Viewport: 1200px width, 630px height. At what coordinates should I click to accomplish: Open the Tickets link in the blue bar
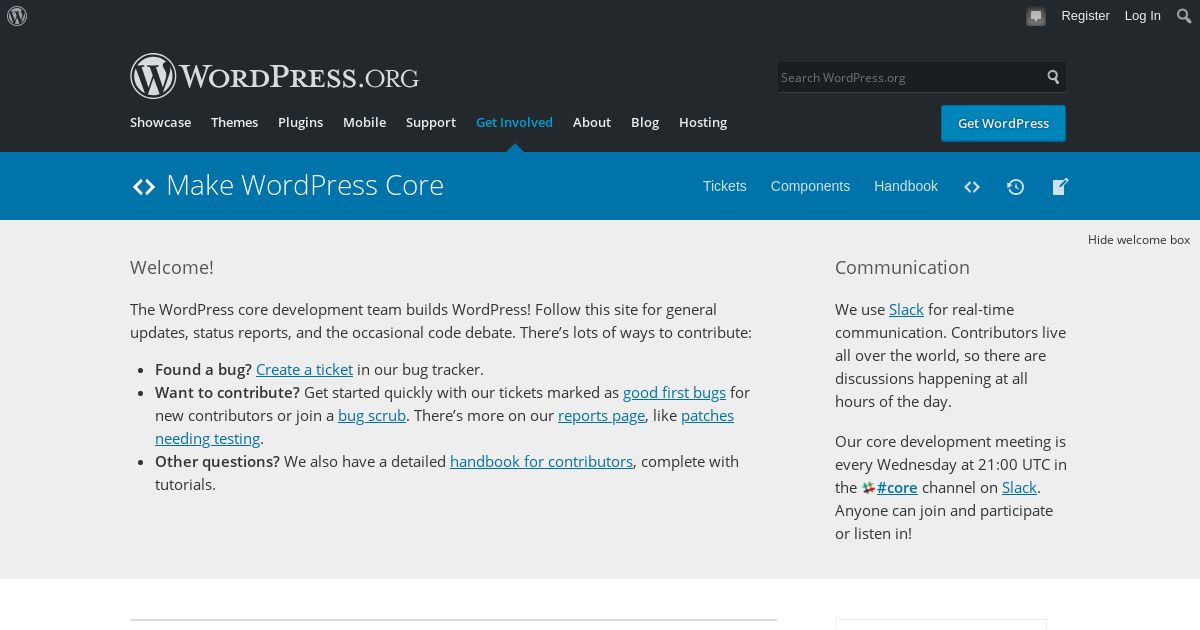tap(724, 186)
